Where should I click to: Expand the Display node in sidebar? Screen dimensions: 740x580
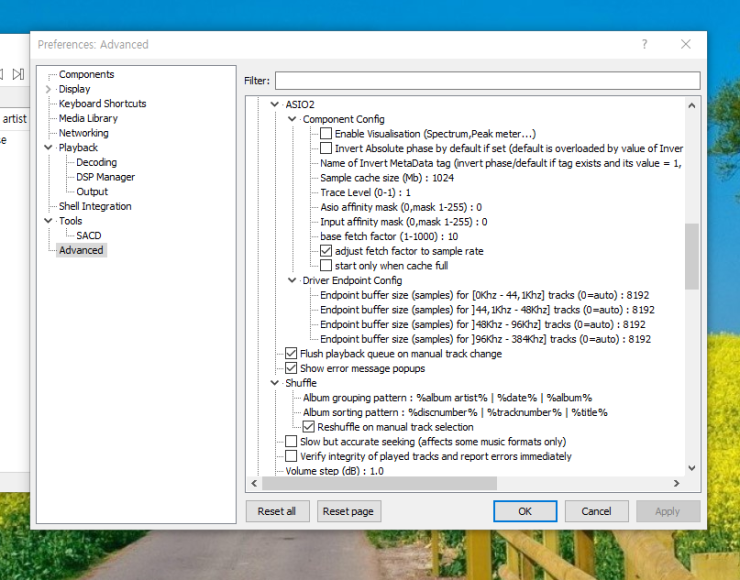coord(48,89)
